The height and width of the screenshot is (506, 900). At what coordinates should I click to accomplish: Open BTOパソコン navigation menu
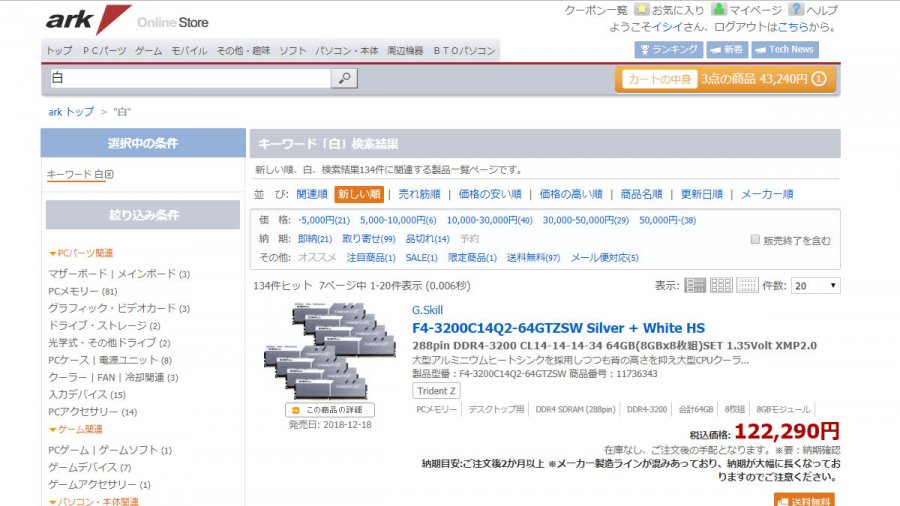[464, 50]
